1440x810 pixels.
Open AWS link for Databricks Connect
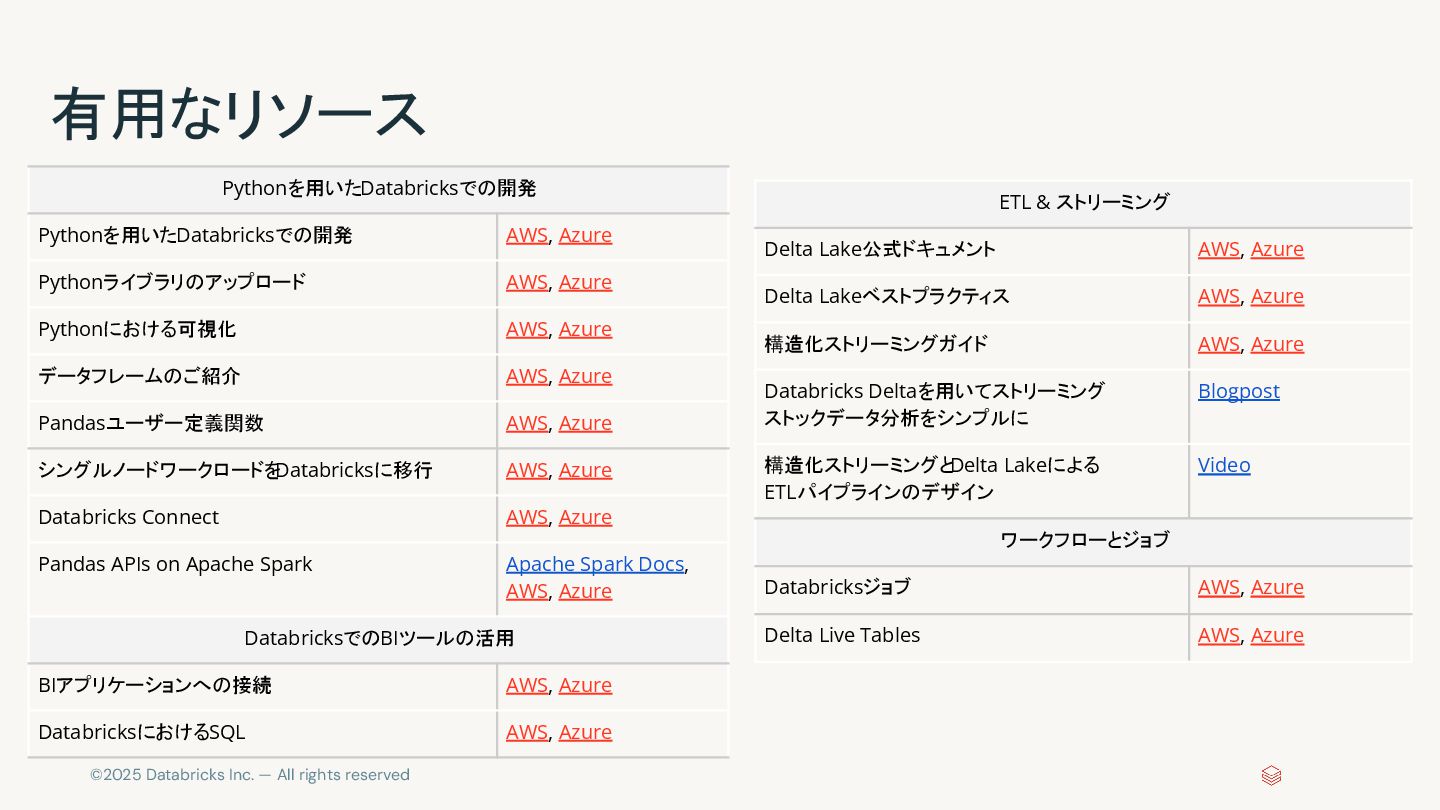click(527, 517)
